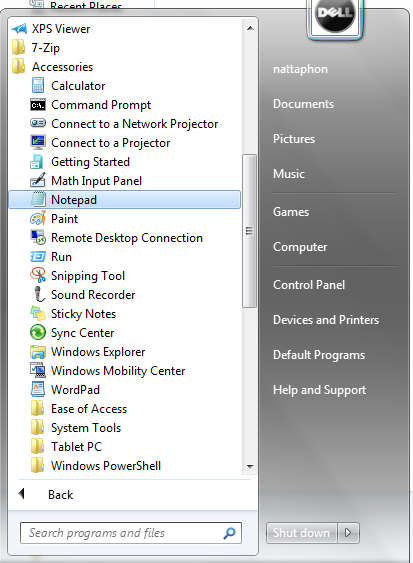Open Control Panel from the right pane

click(308, 285)
